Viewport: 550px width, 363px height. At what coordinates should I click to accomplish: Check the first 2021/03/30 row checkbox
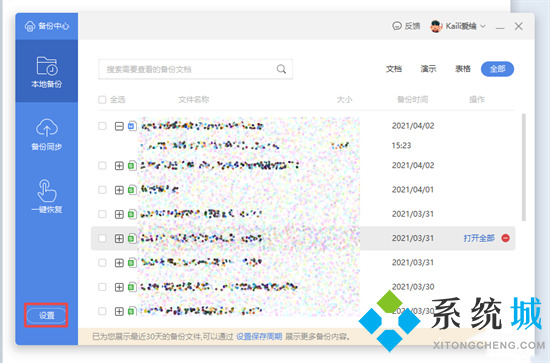pyautogui.click(x=102, y=287)
